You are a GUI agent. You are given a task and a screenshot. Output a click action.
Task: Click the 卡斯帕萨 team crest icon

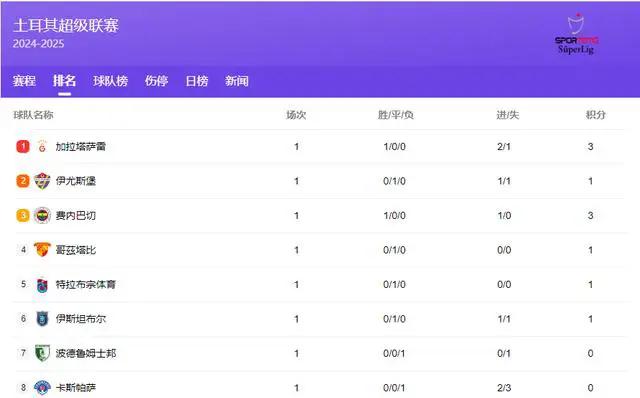[x=42, y=387]
